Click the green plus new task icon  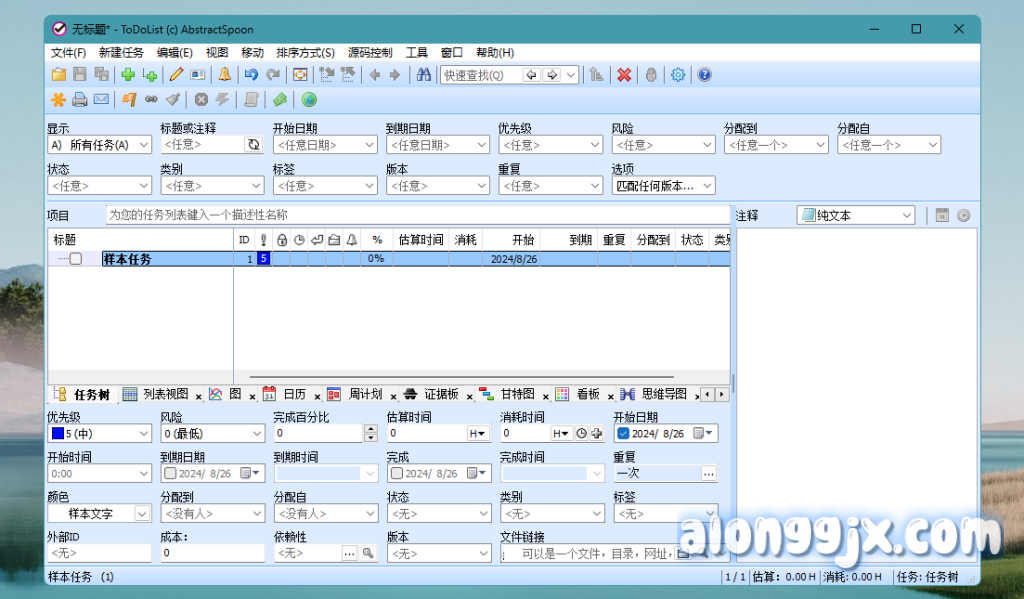(x=128, y=75)
